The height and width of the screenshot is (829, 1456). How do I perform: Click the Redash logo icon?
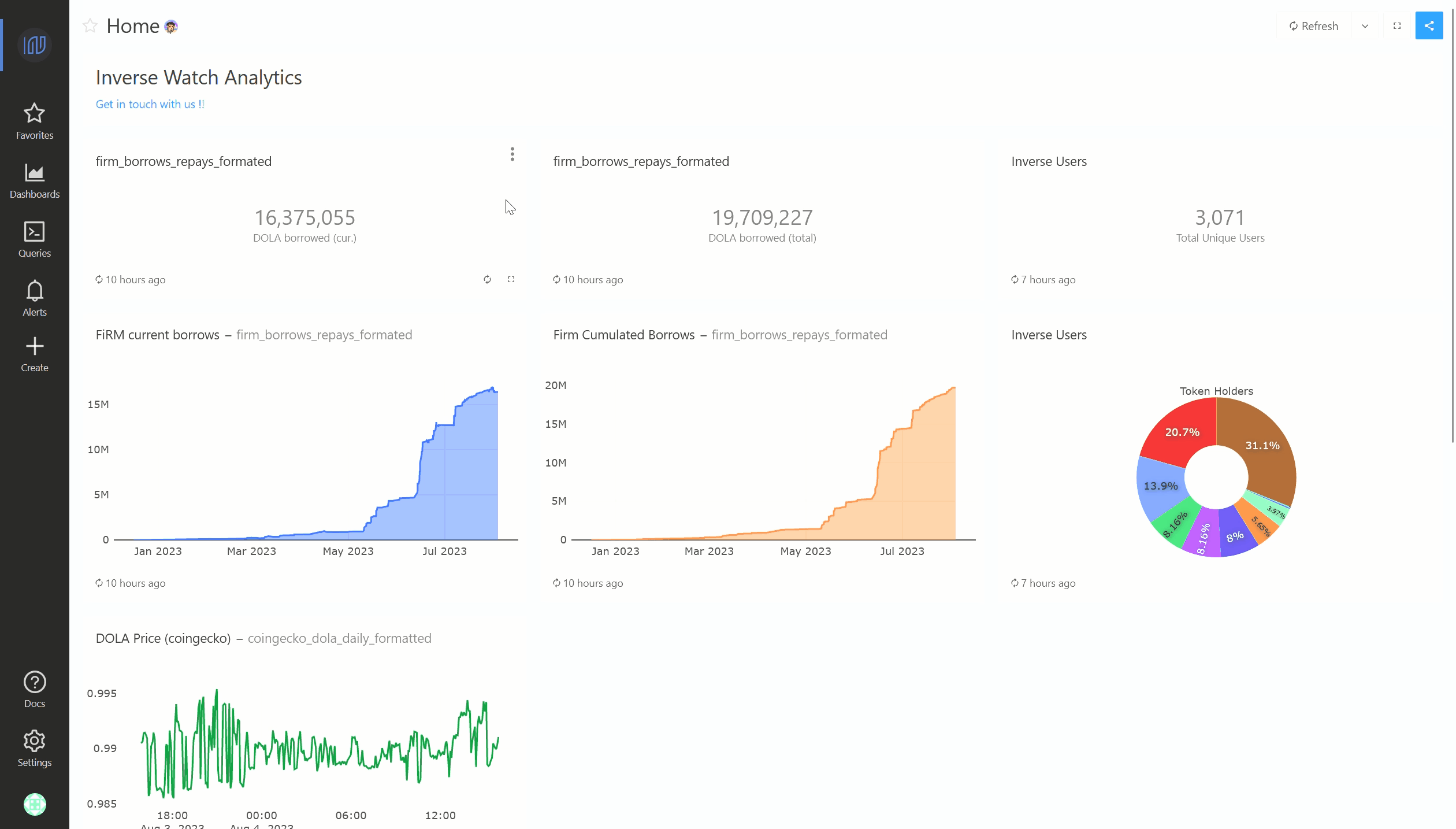pyautogui.click(x=35, y=45)
